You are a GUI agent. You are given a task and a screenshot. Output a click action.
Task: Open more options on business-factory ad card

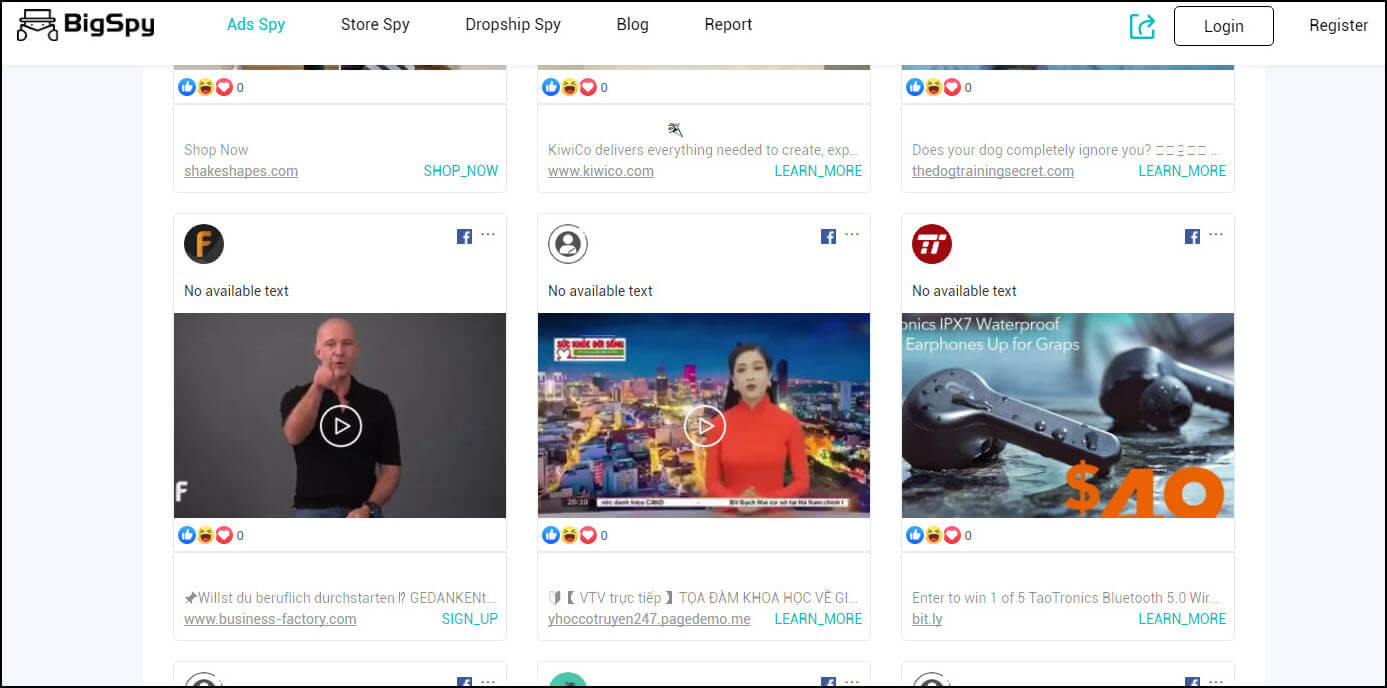(x=488, y=235)
